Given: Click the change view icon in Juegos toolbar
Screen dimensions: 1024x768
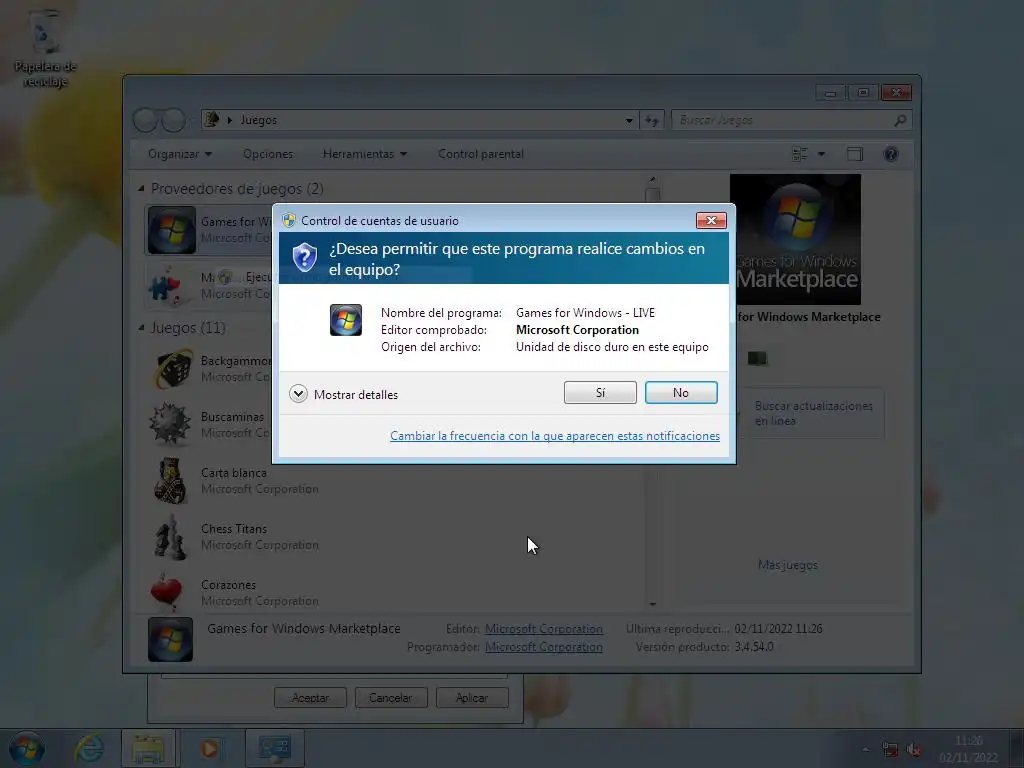Looking at the screenshot, I should pyautogui.click(x=799, y=154).
